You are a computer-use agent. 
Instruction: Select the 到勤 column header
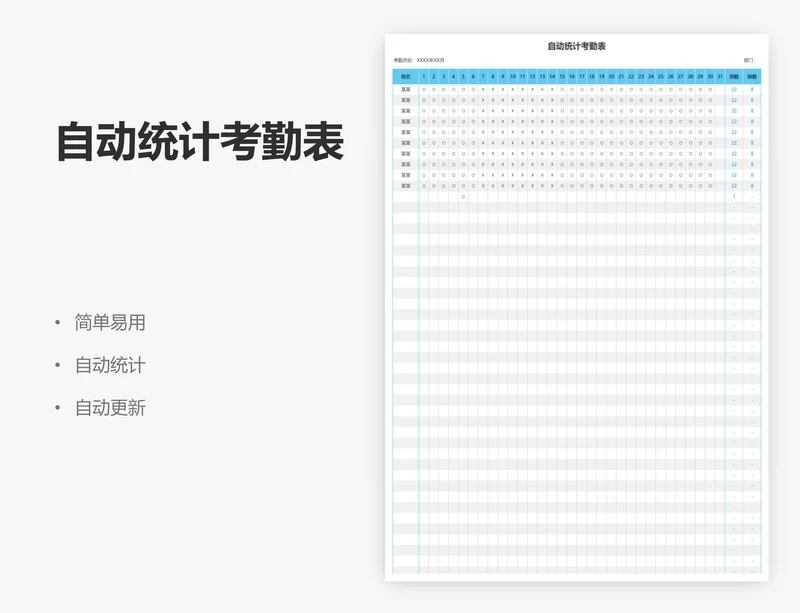coord(734,77)
